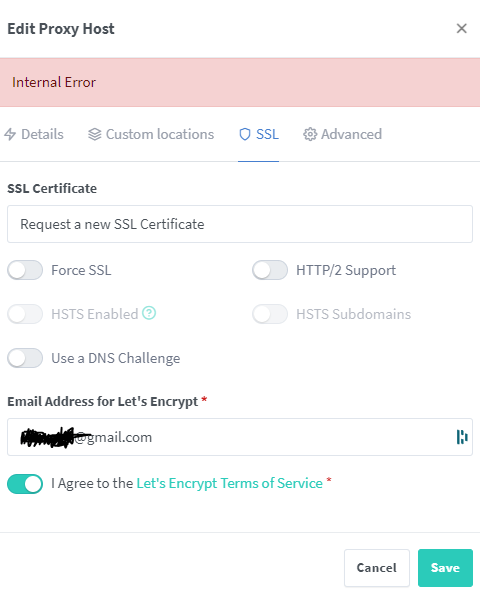Close the Edit Proxy Host dialog

[461, 28]
